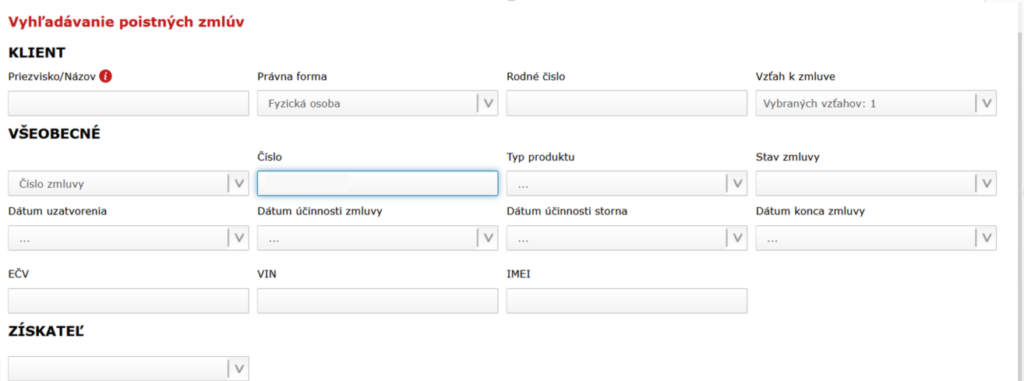Open the Typ produktu dropdown
Viewport: 1024px width, 381px height.
coord(626,184)
